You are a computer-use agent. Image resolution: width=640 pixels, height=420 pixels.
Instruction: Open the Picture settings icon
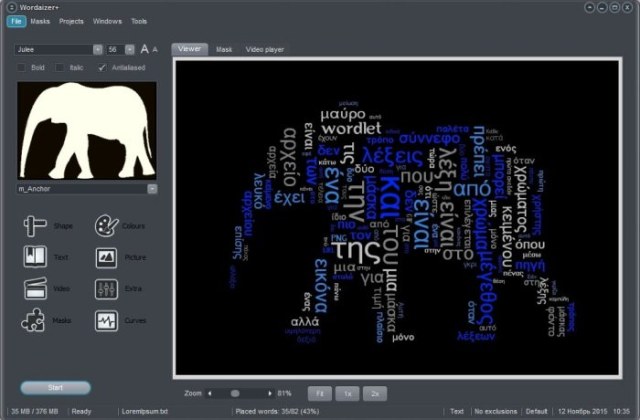click(106, 258)
